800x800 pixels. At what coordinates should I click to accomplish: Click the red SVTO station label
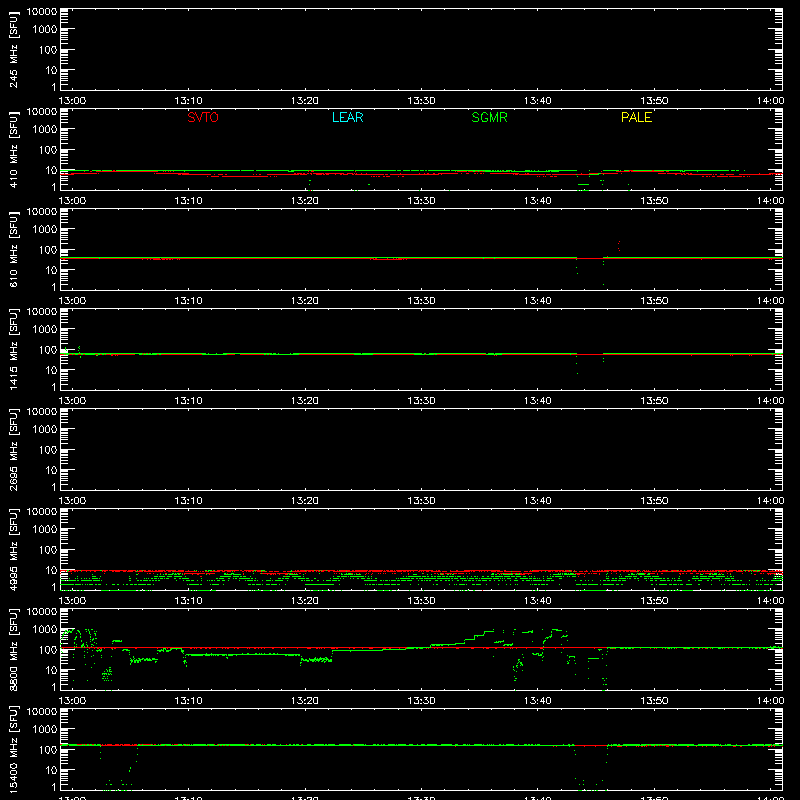[203, 117]
